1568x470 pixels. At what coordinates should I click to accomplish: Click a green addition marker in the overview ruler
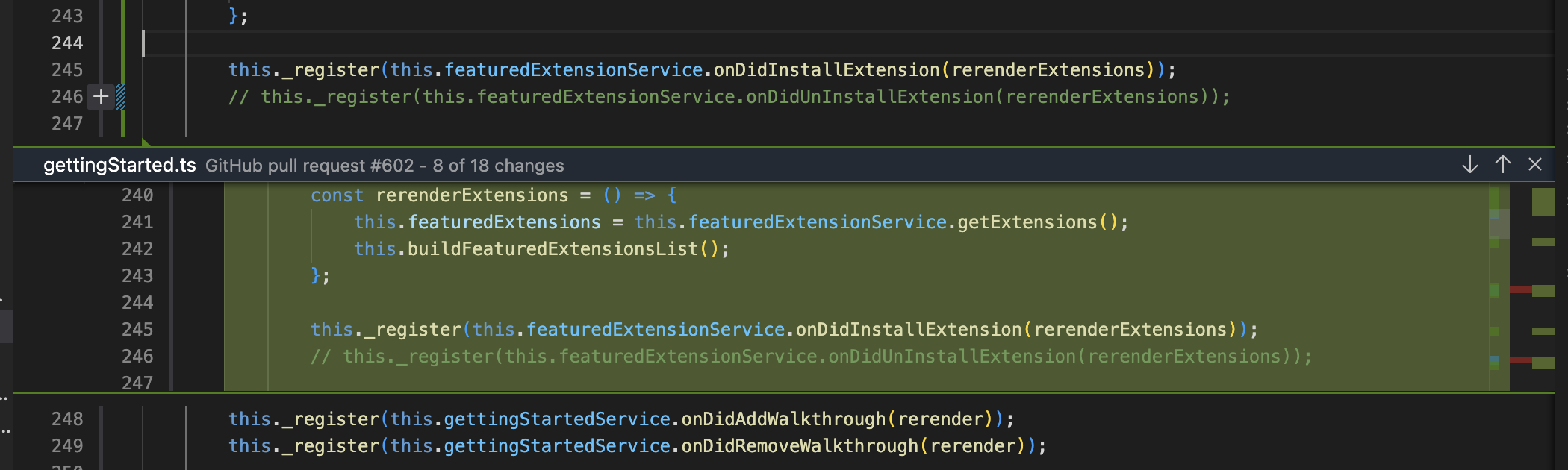(x=1540, y=200)
